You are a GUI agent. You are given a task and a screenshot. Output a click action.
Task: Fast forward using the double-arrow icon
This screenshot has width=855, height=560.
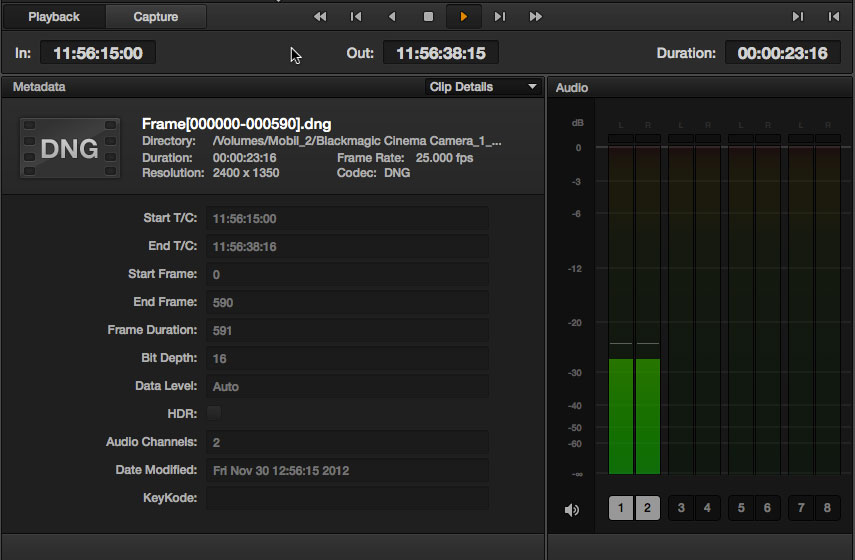pos(536,17)
